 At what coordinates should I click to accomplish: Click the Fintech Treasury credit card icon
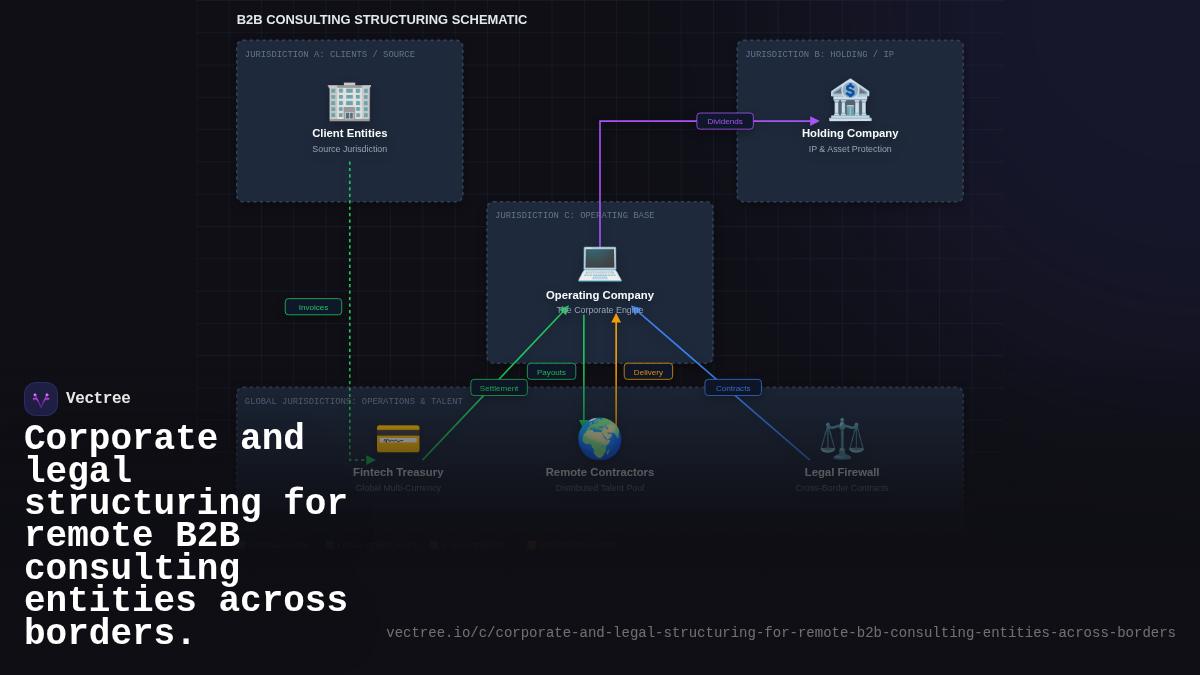pos(398,438)
